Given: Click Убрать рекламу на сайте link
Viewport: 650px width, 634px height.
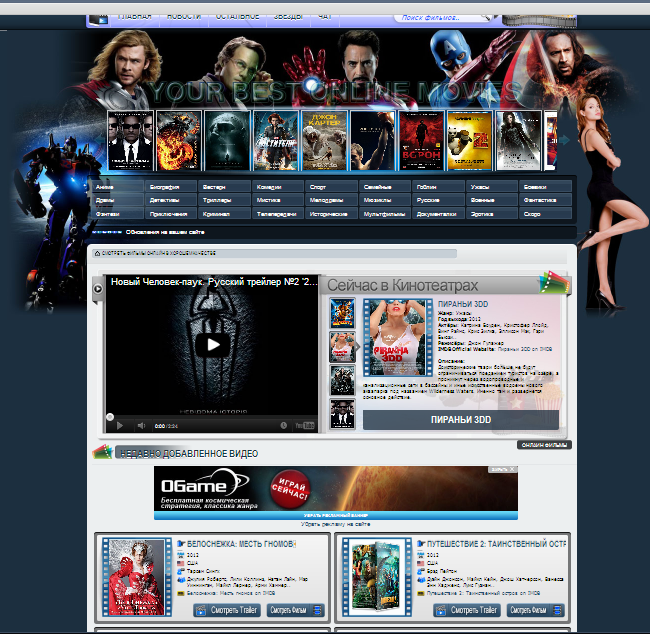Looking at the screenshot, I should tap(335, 524).
